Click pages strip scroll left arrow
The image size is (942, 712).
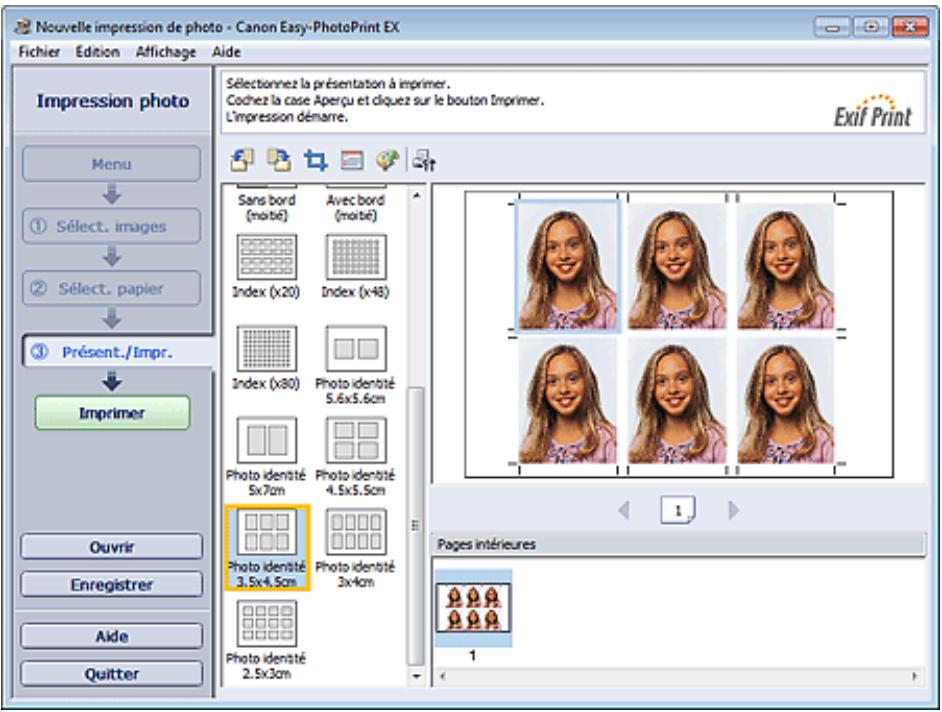point(442,676)
